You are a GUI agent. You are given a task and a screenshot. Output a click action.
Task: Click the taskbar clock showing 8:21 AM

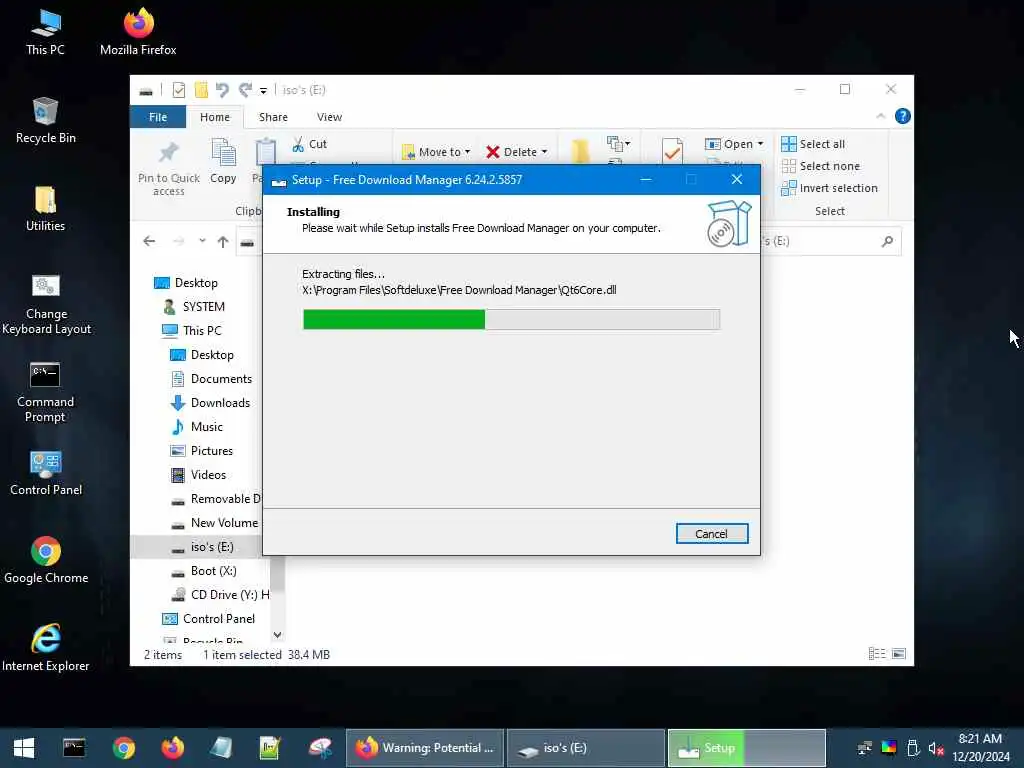pyautogui.click(x=980, y=748)
